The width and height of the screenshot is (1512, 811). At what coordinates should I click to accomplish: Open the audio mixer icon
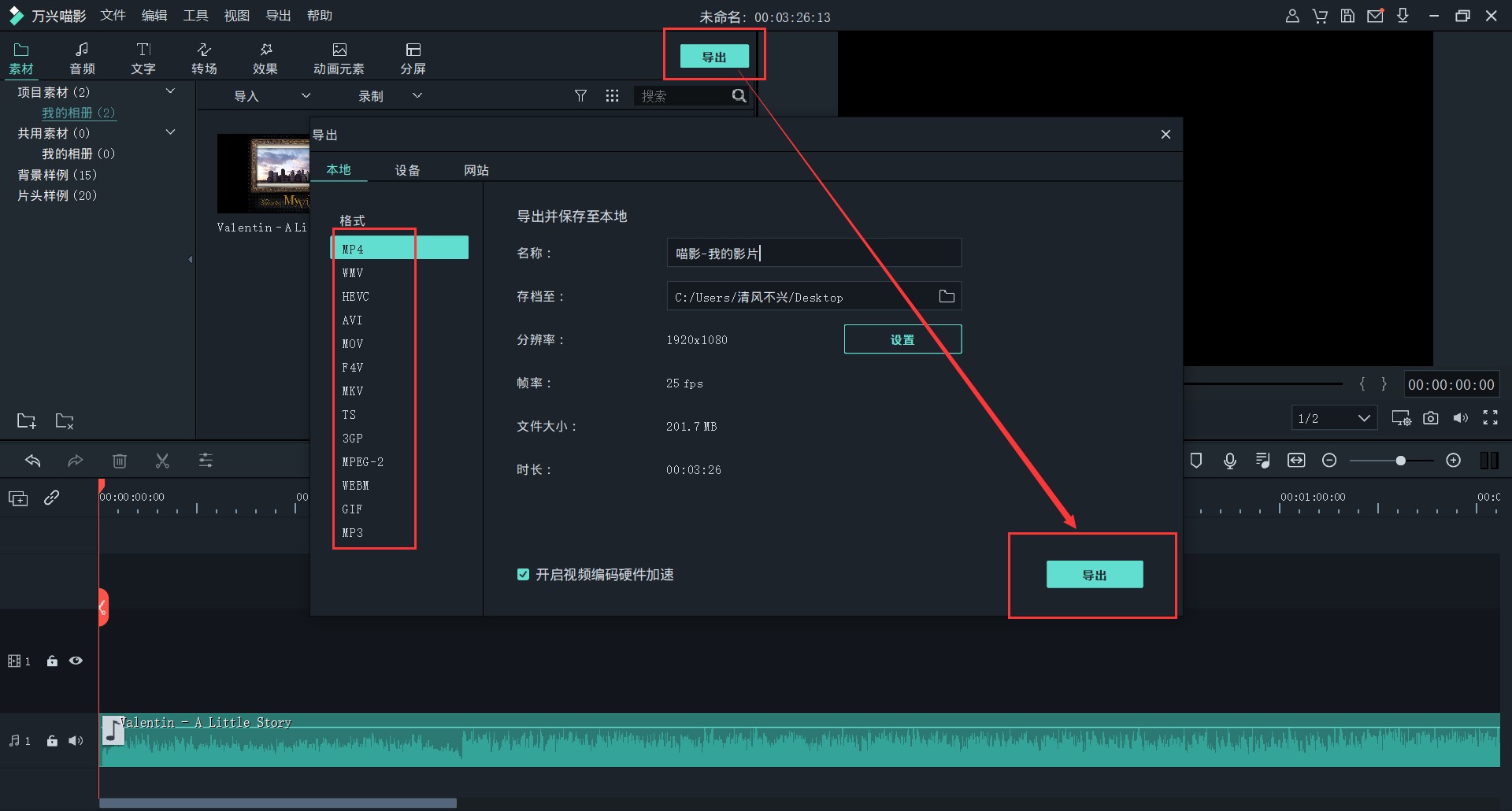pos(1263,461)
